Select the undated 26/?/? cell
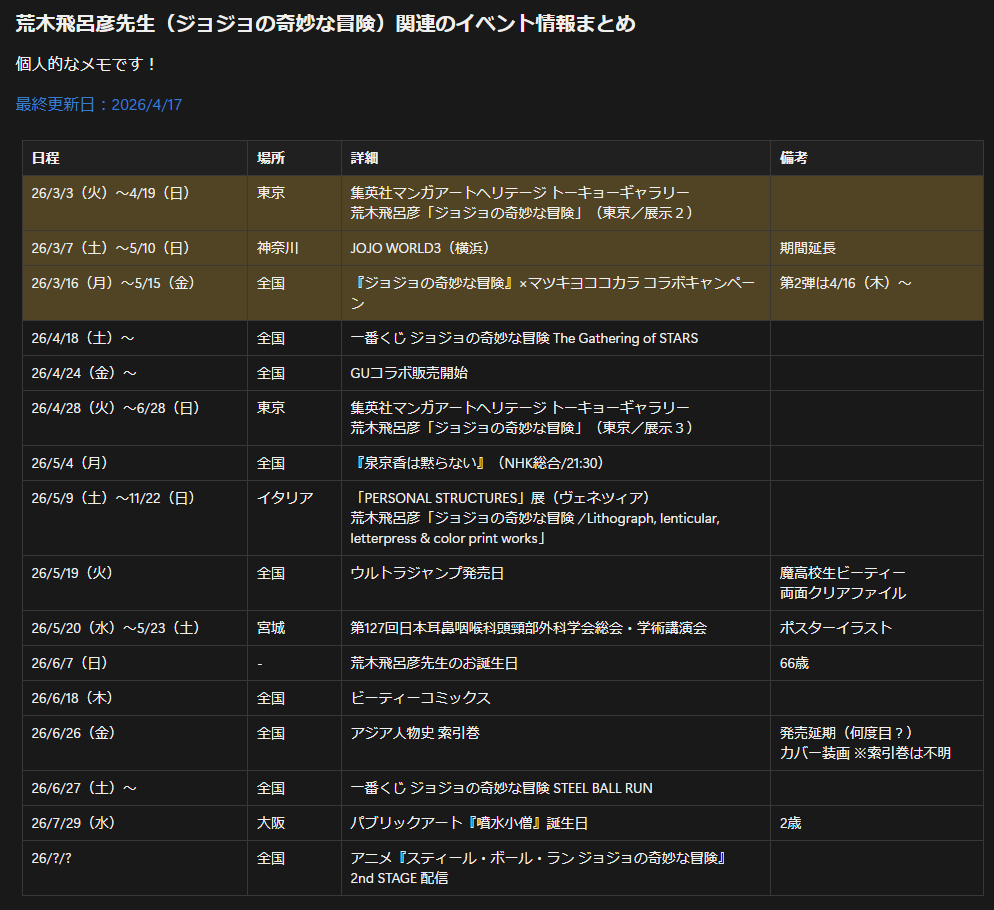 point(135,868)
